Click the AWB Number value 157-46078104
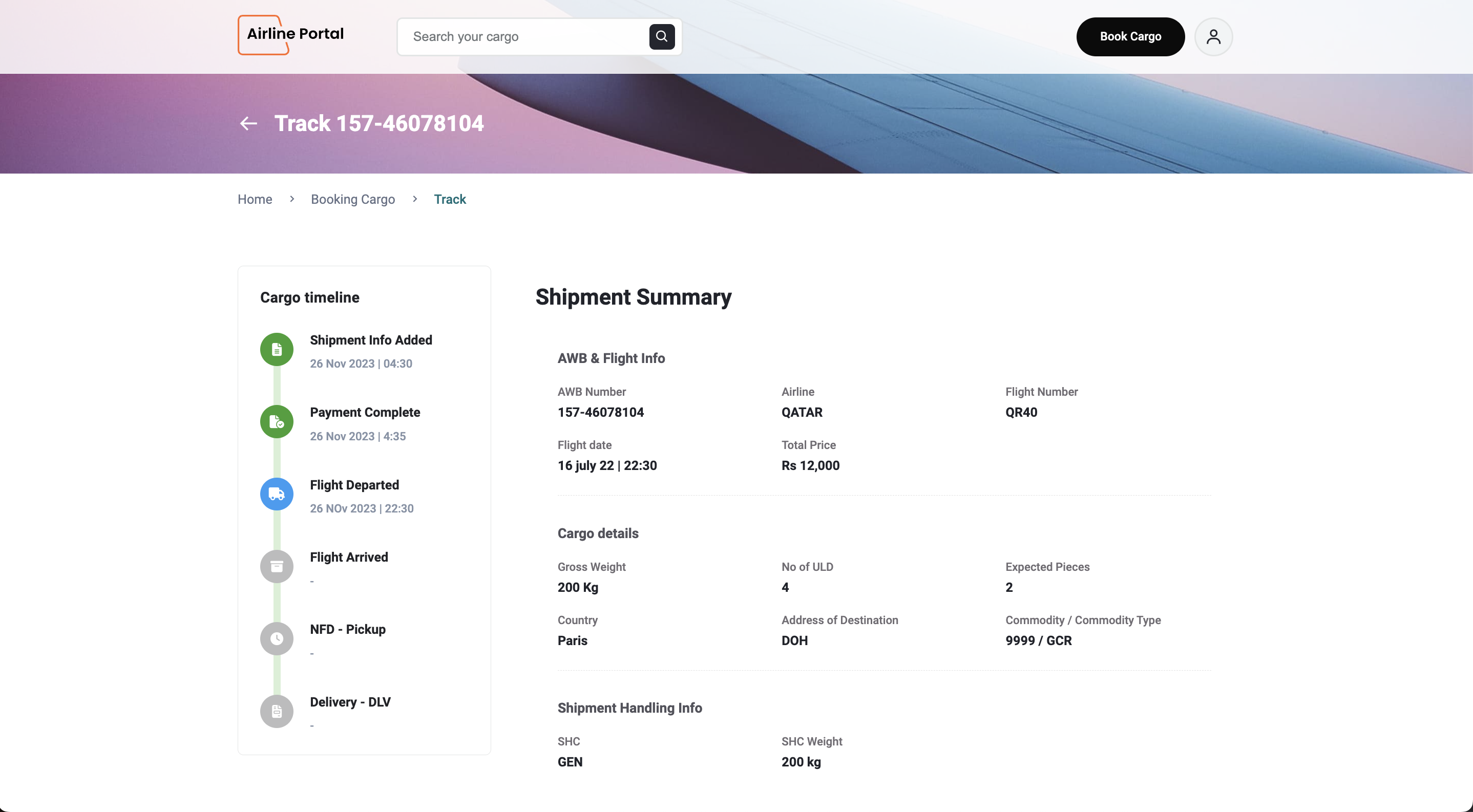The width and height of the screenshot is (1473, 812). tap(600, 412)
